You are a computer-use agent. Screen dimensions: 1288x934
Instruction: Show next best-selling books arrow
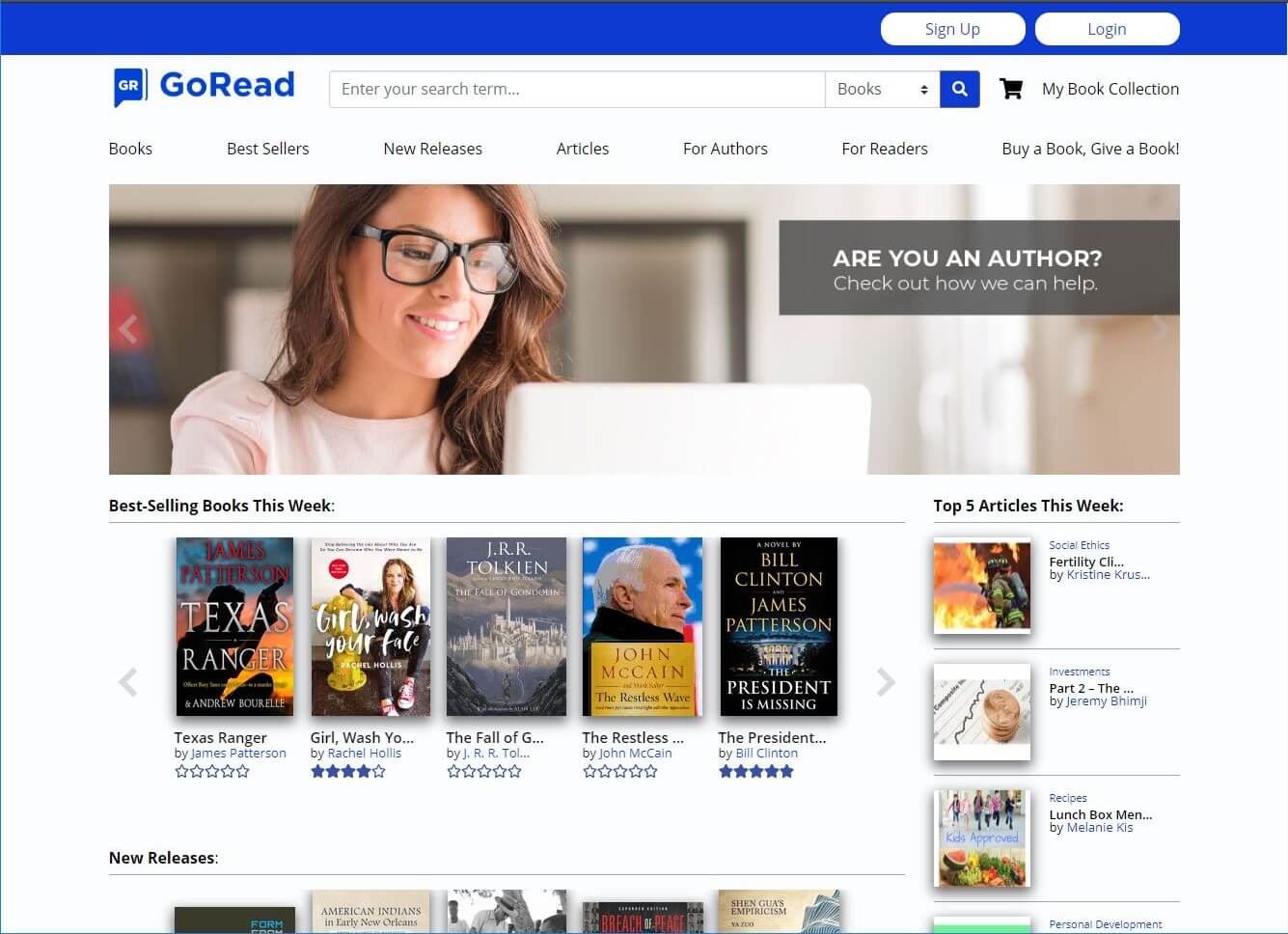tap(886, 682)
